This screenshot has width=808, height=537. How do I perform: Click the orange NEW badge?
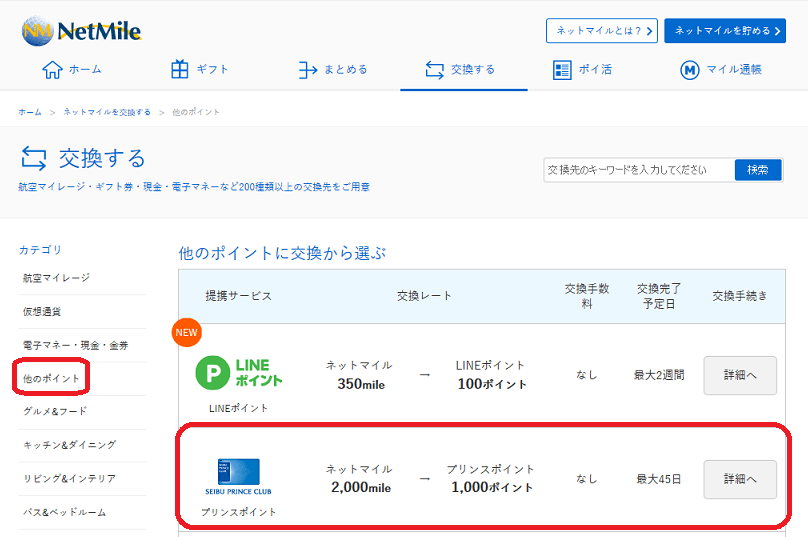coord(187,332)
